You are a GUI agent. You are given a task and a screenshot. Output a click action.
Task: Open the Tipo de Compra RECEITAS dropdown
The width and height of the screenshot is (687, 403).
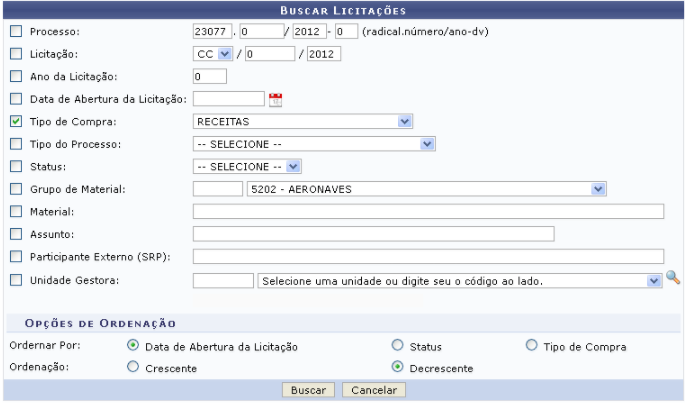303,121
